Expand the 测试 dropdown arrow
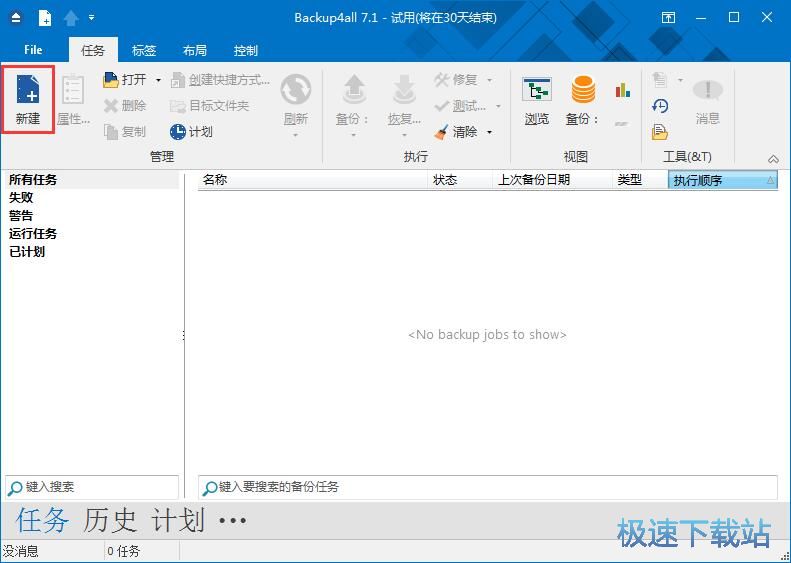Viewport: 791px width, 563px height. 498,106
